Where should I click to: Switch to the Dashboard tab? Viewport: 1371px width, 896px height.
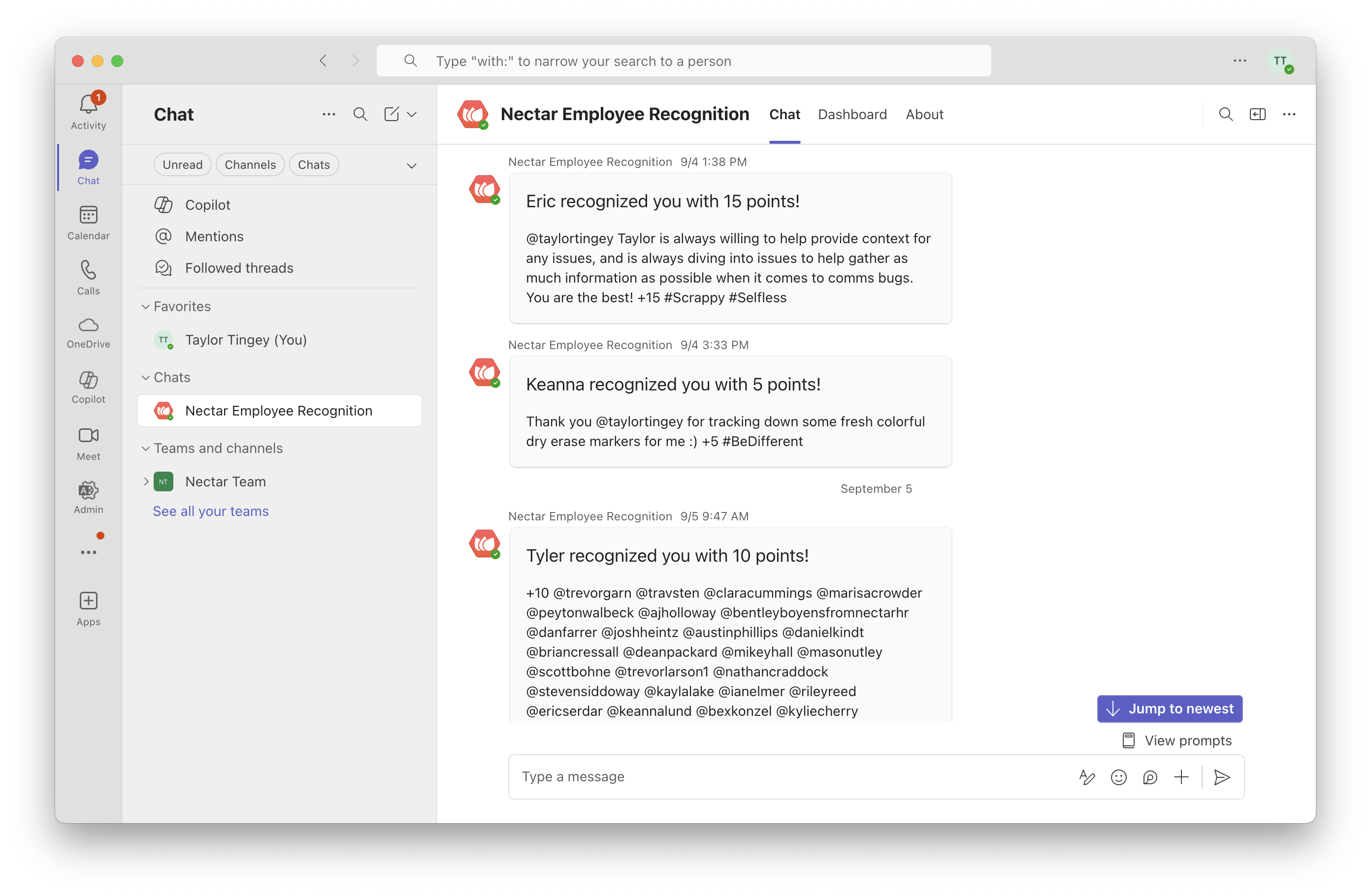[852, 114]
